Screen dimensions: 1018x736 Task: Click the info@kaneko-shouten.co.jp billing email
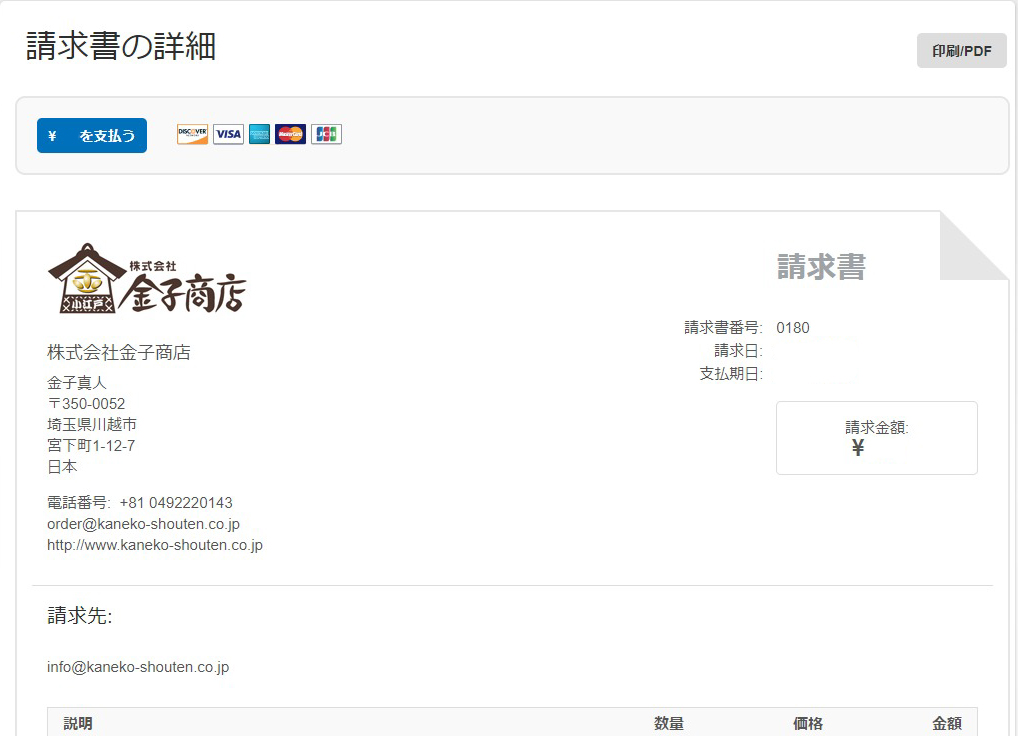pos(138,667)
